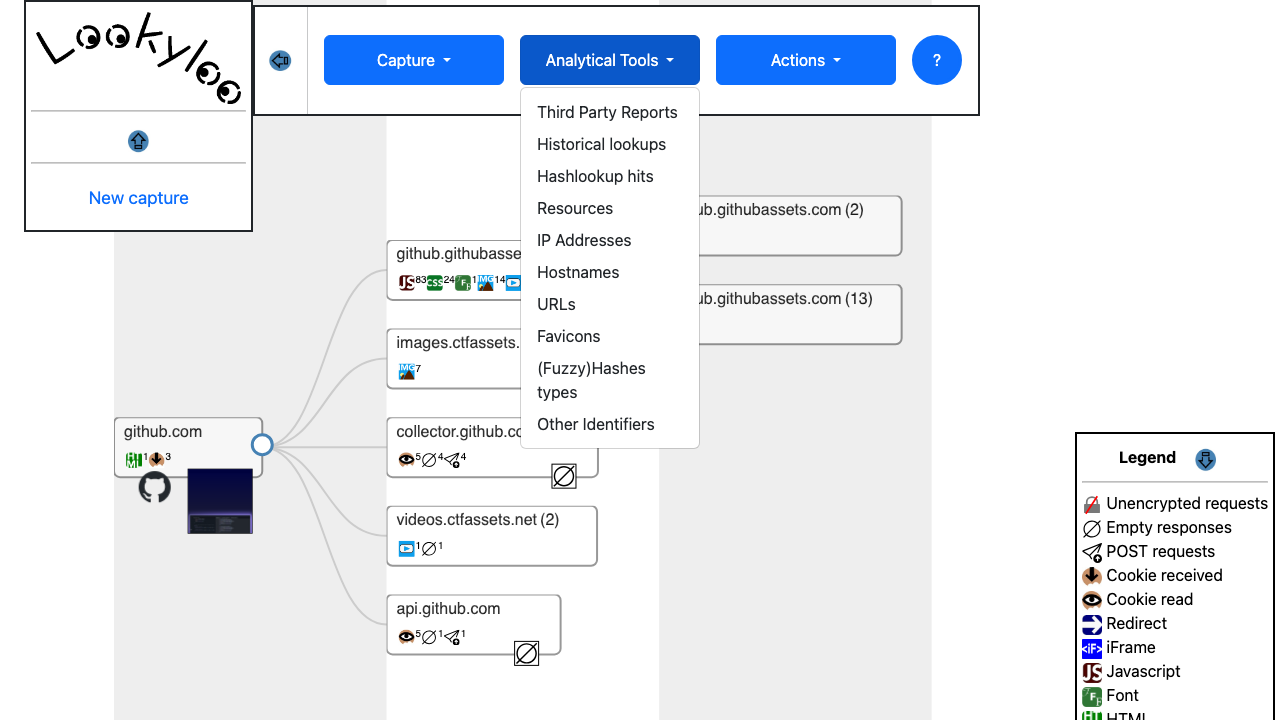1280x720 pixels.
Task: Click the Empty responses legend entry
Action: pyautogui.click(x=1157, y=528)
